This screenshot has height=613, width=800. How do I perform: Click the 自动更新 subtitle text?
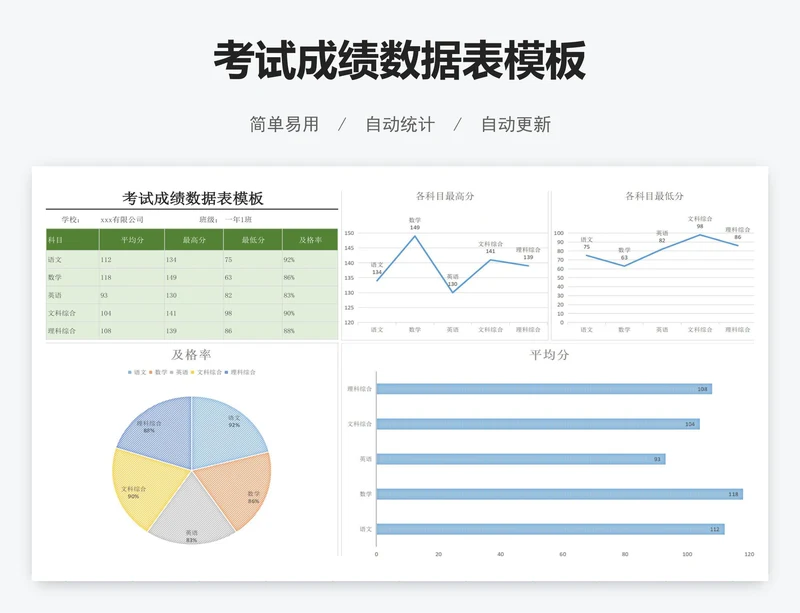pyautogui.click(x=516, y=125)
